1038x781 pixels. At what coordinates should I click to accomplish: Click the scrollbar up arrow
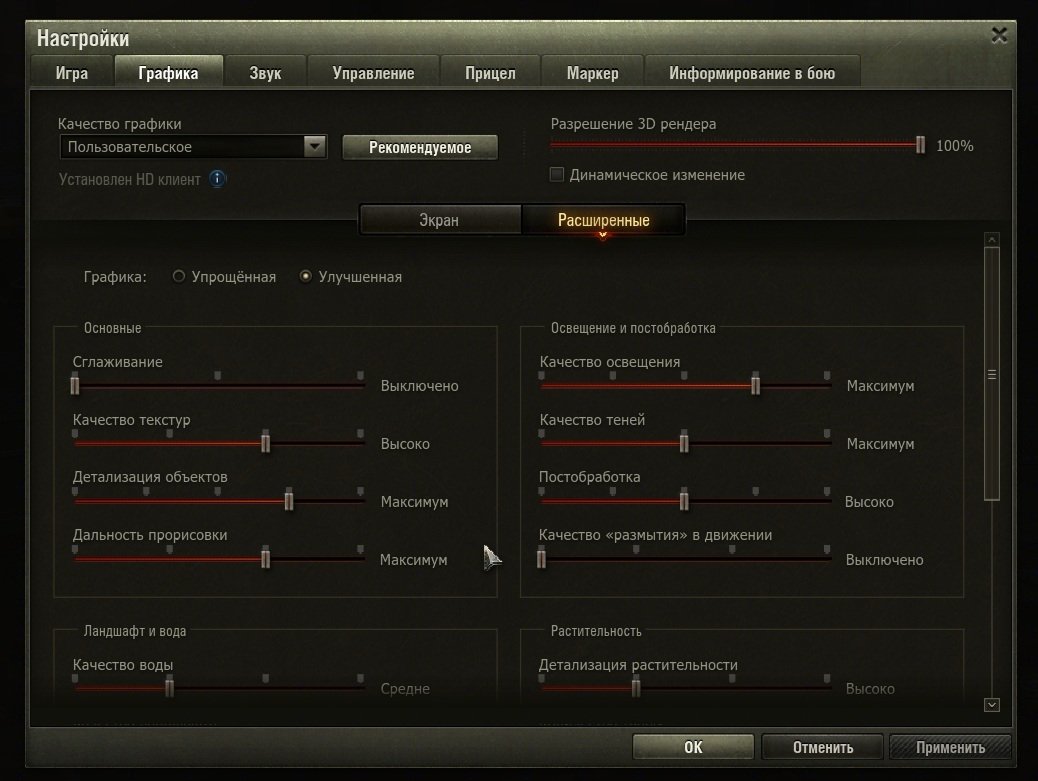click(991, 239)
